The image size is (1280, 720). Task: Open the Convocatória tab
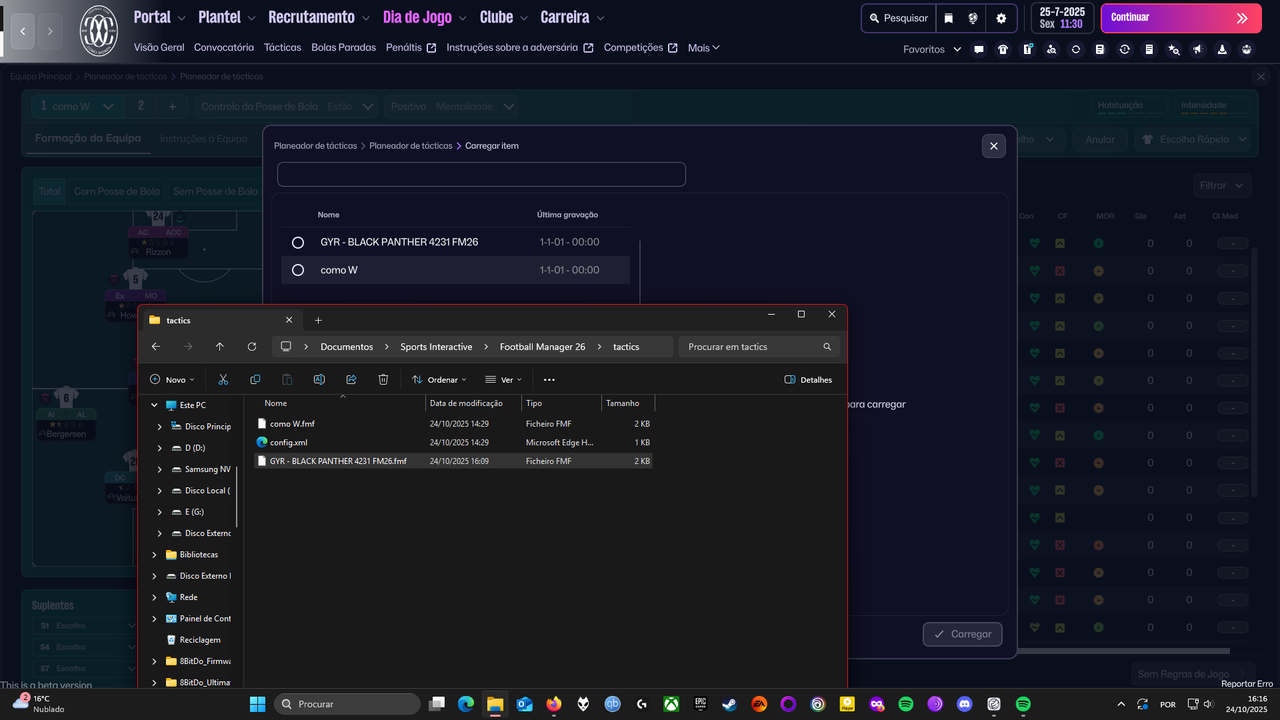224,48
